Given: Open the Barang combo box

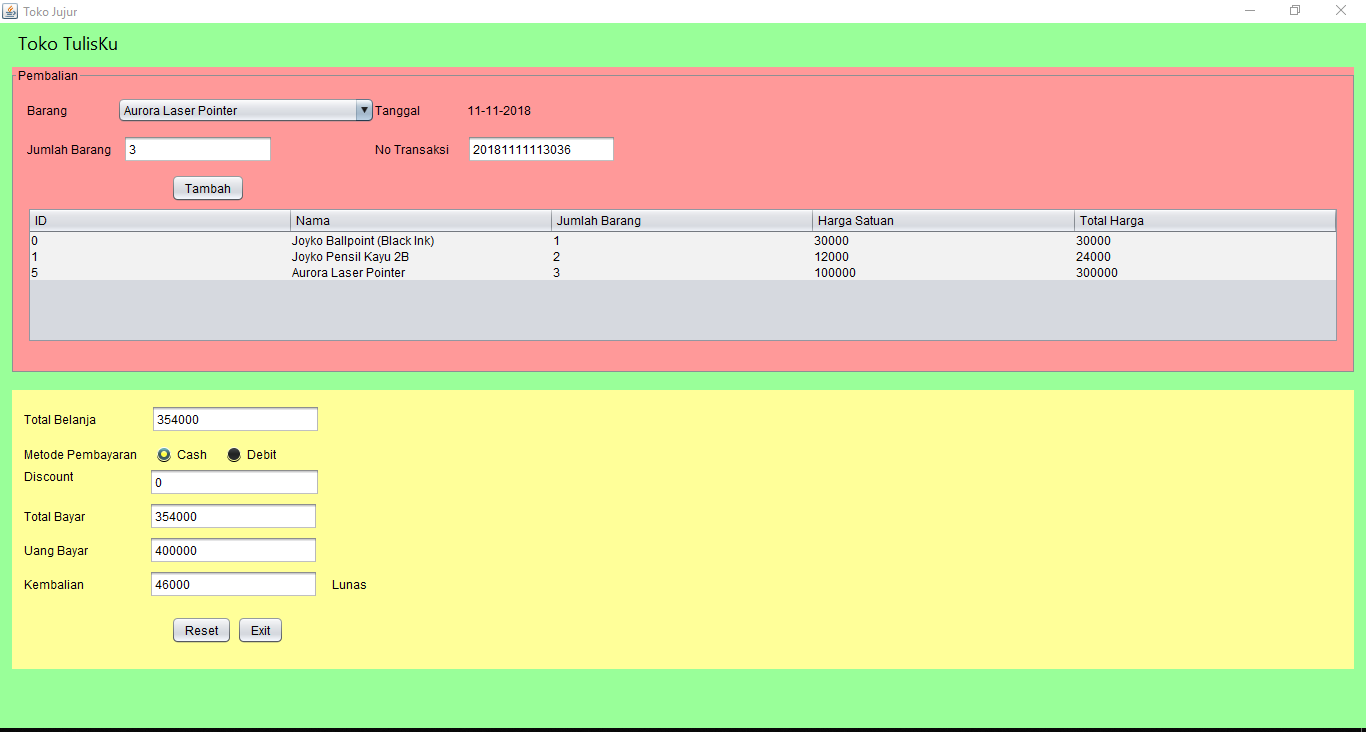Looking at the screenshot, I should (246, 111).
